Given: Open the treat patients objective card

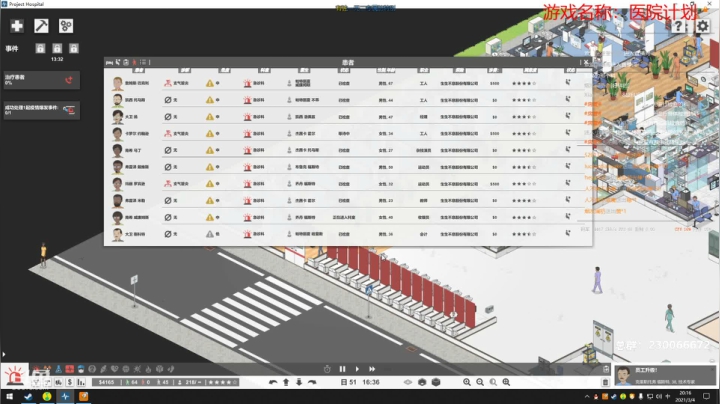Looking at the screenshot, I should [x=41, y=80].
